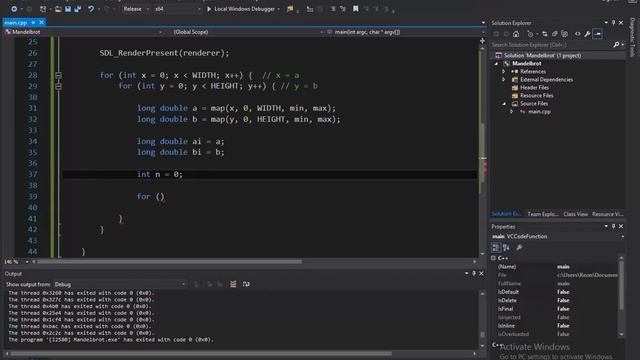Collapse the inner for loop on line 29
Viewport: 640px width, 360px height.
pyautogui.click(x=58, y=86)
